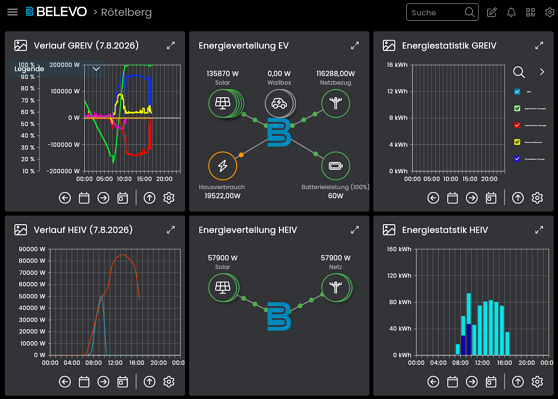Click the Verlauf HEIV panel image icon
Screen dimensions: 558x399
click(20, 230)
